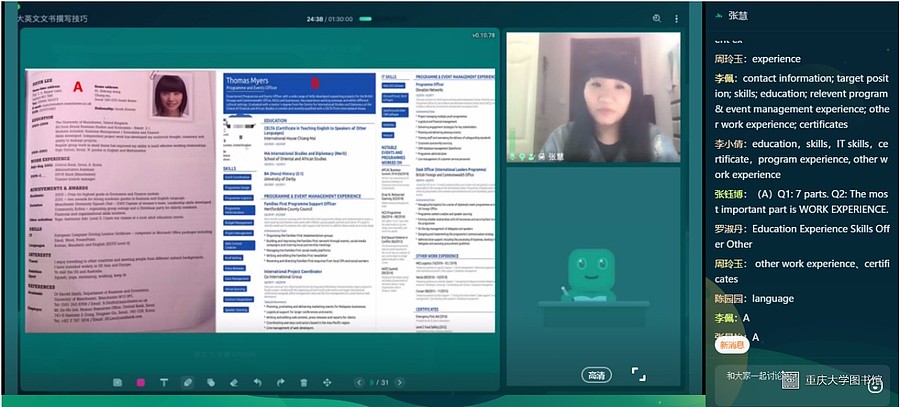The width and height of the screenshot is (900, 407).
Task: Click the 24:38 elapsed time display
Action: coord(315,19)
